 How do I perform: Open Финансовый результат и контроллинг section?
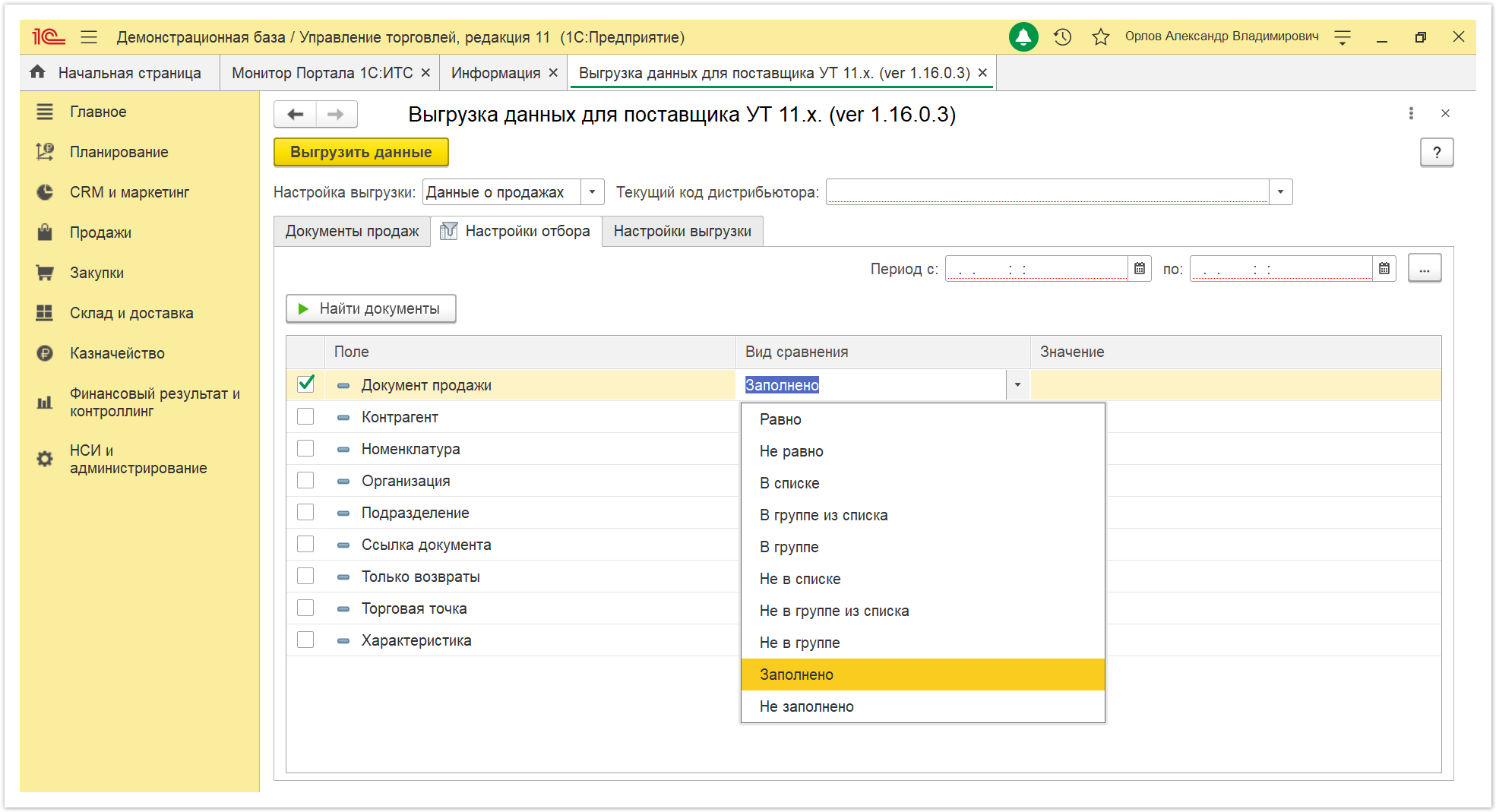coord(154,402)
